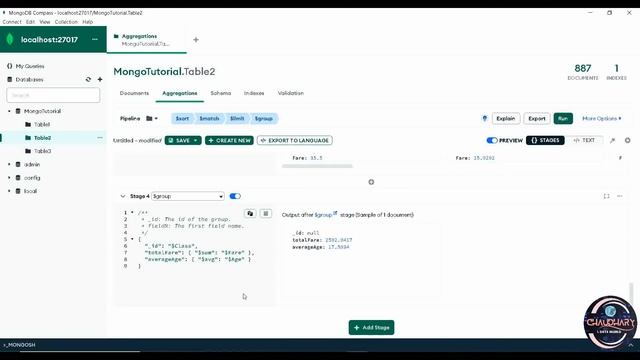The width and height of the screenshot is (640, 360).
Task: Expand the MONGOSH shell panel arrow
Action: pyautogui.click(x=631, y=345)
